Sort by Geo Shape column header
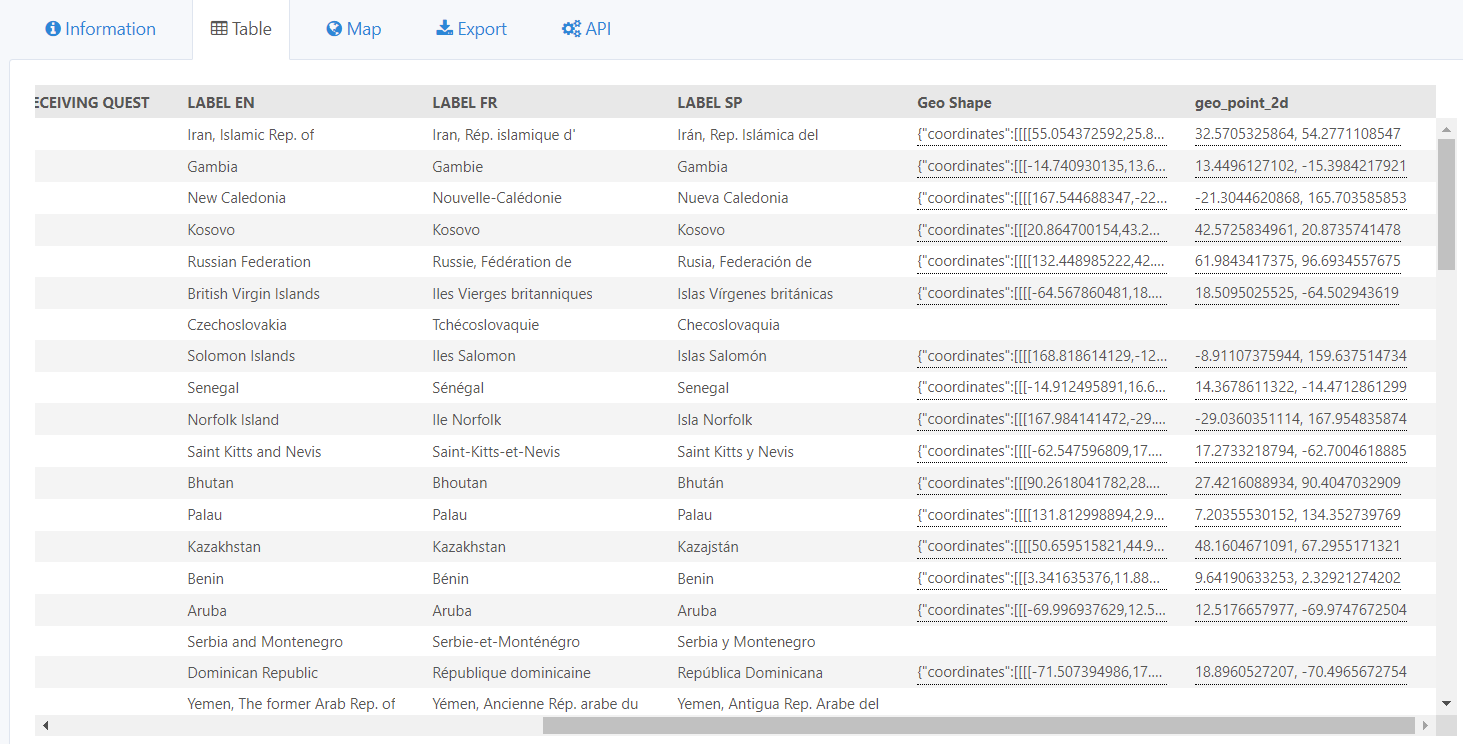This screenshot has height=744, width=1463. coord(954,102)
